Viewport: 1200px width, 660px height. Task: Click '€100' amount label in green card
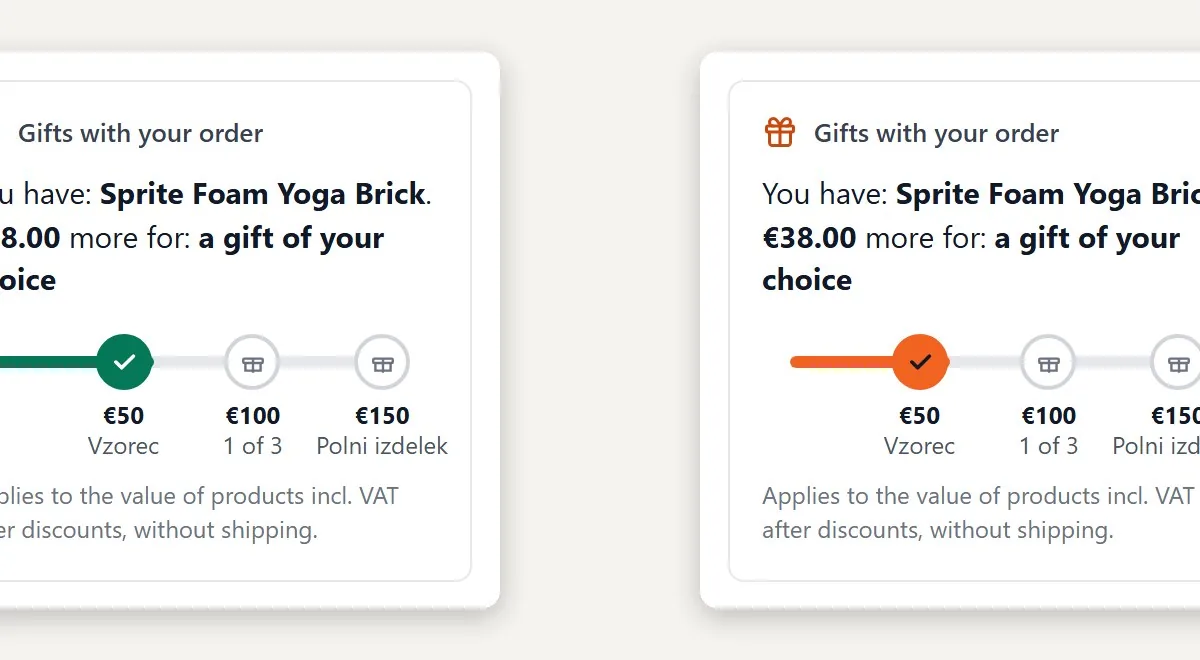click(x=253, y=415)
